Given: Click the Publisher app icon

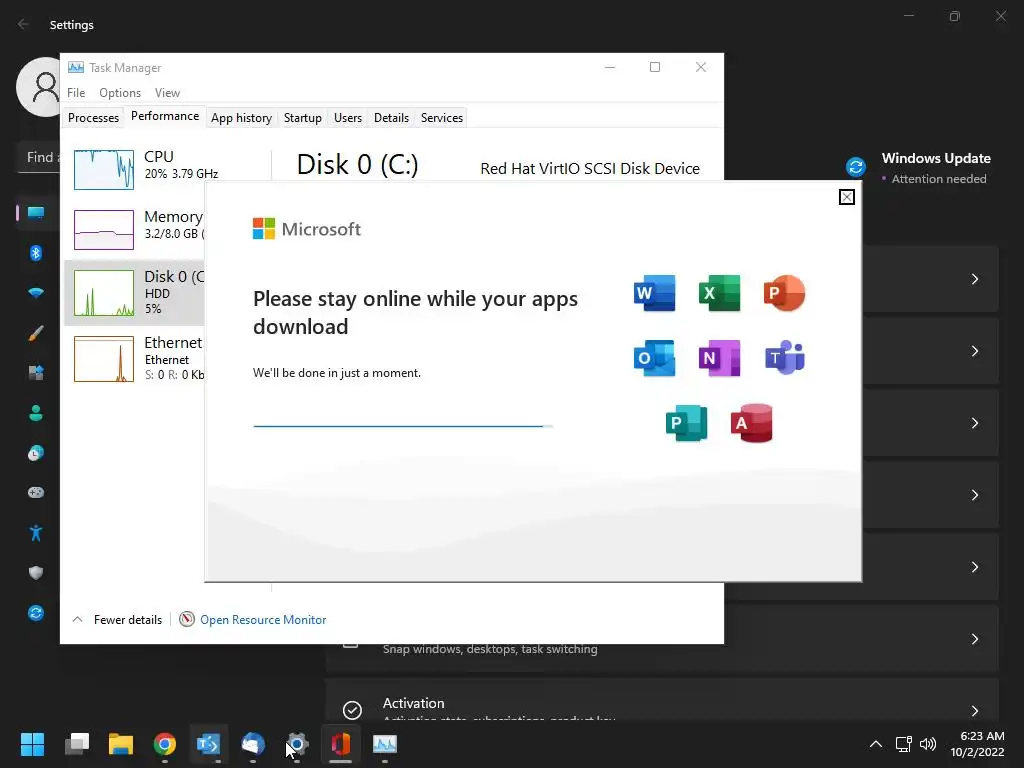Looking at the screenshot, I should (686, 423).
